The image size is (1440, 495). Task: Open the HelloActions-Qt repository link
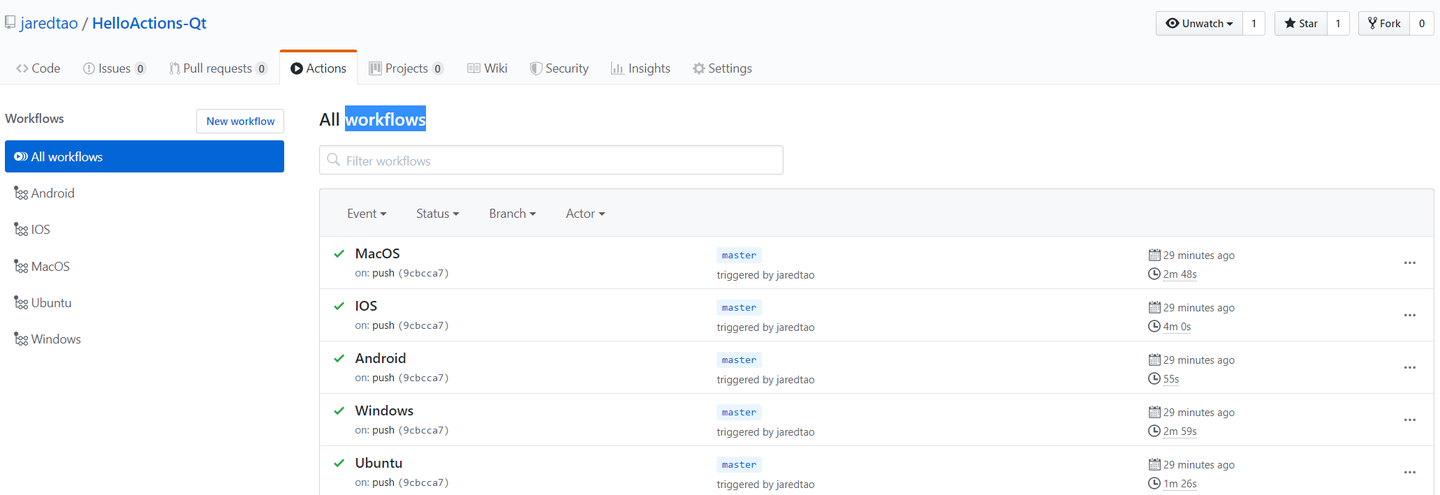149,23
